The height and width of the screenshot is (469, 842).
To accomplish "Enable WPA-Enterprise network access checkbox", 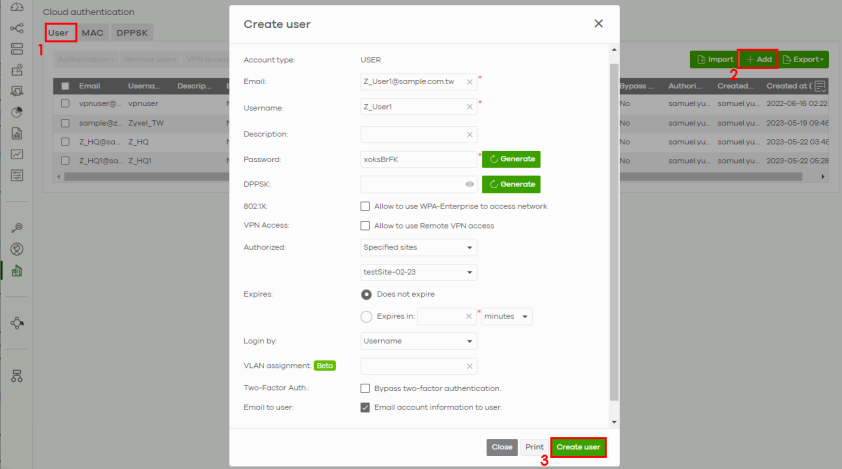I will pyautogui.click(x=366, y=206).
